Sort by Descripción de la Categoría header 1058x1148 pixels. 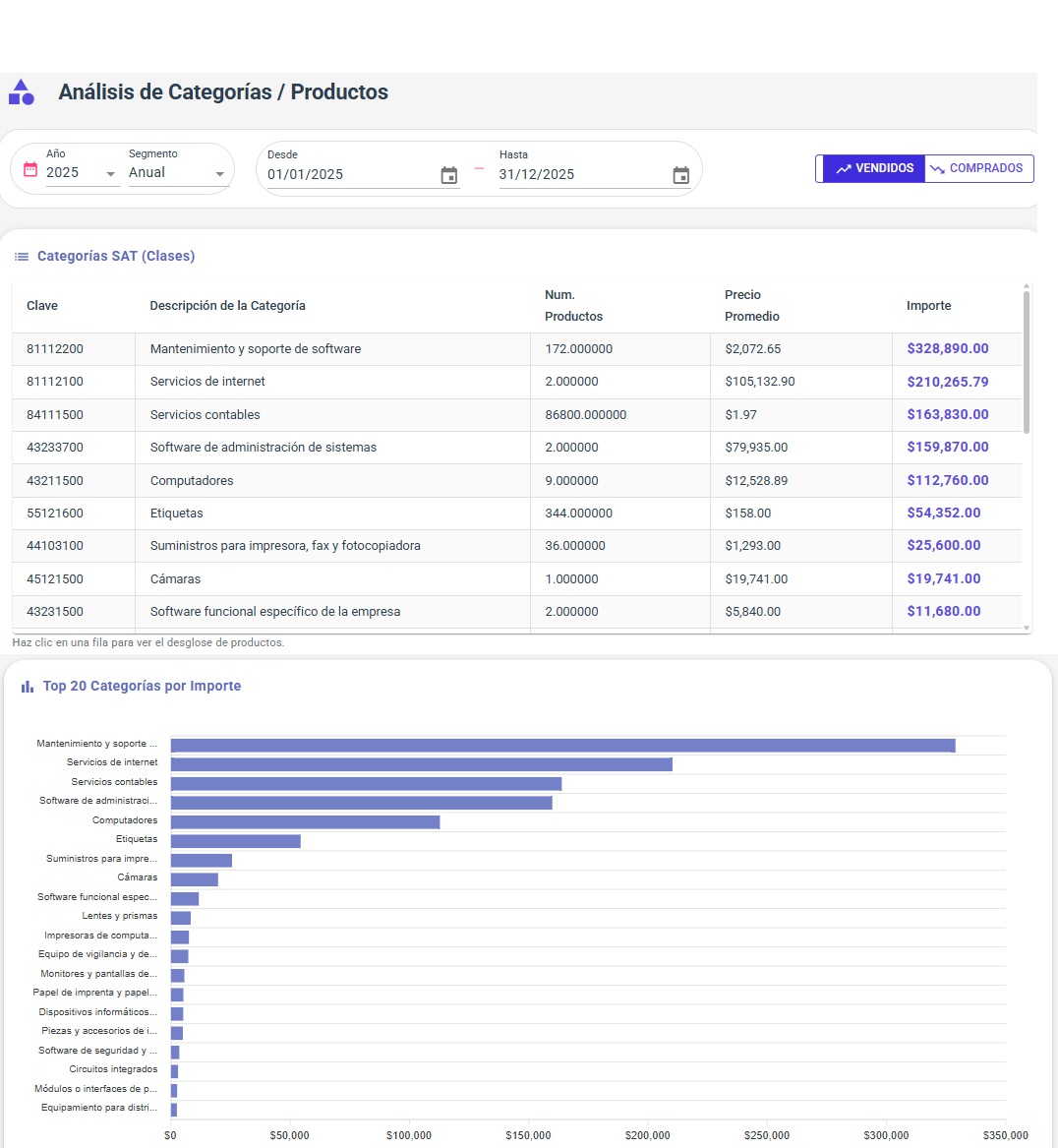227,306
